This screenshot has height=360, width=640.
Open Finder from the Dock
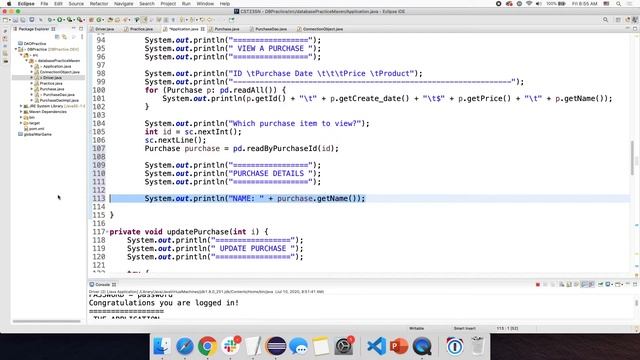click(162, 346)
